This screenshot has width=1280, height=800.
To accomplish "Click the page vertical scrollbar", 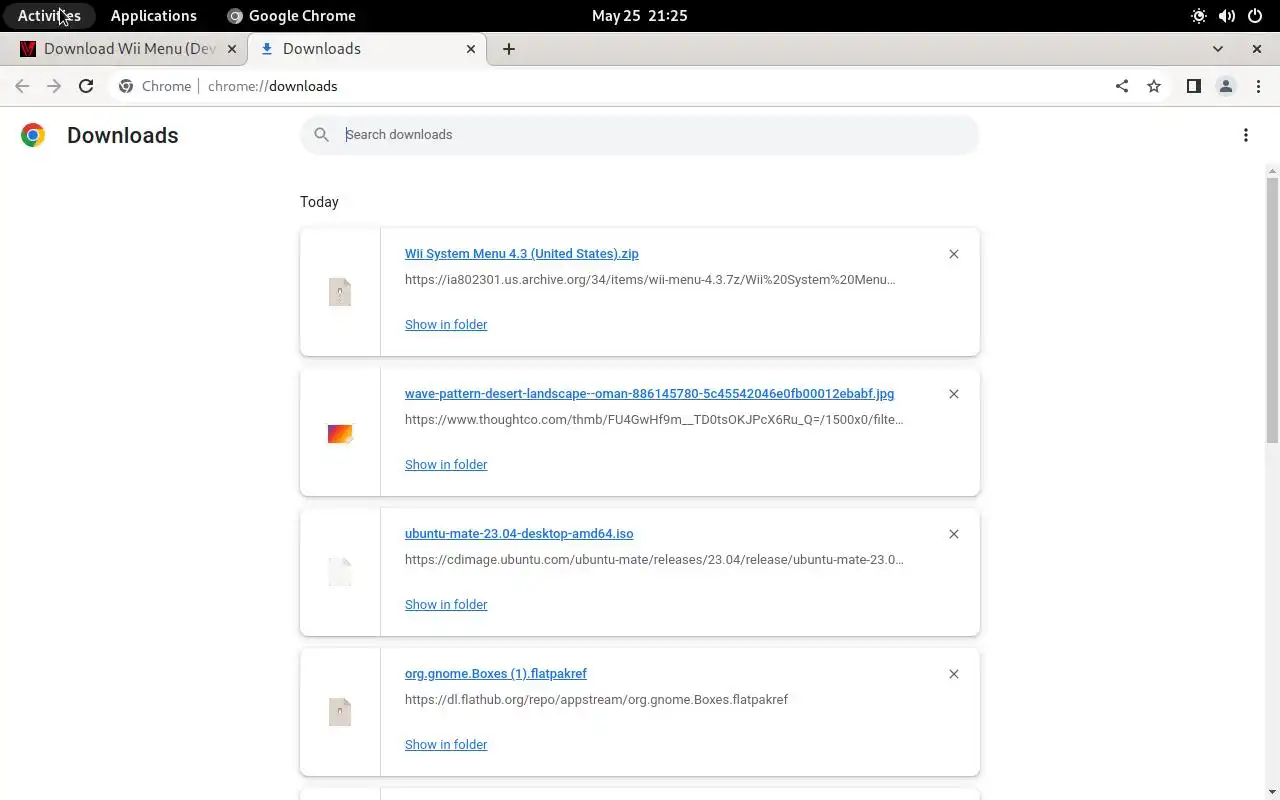I will click(x=1272, y=310).
